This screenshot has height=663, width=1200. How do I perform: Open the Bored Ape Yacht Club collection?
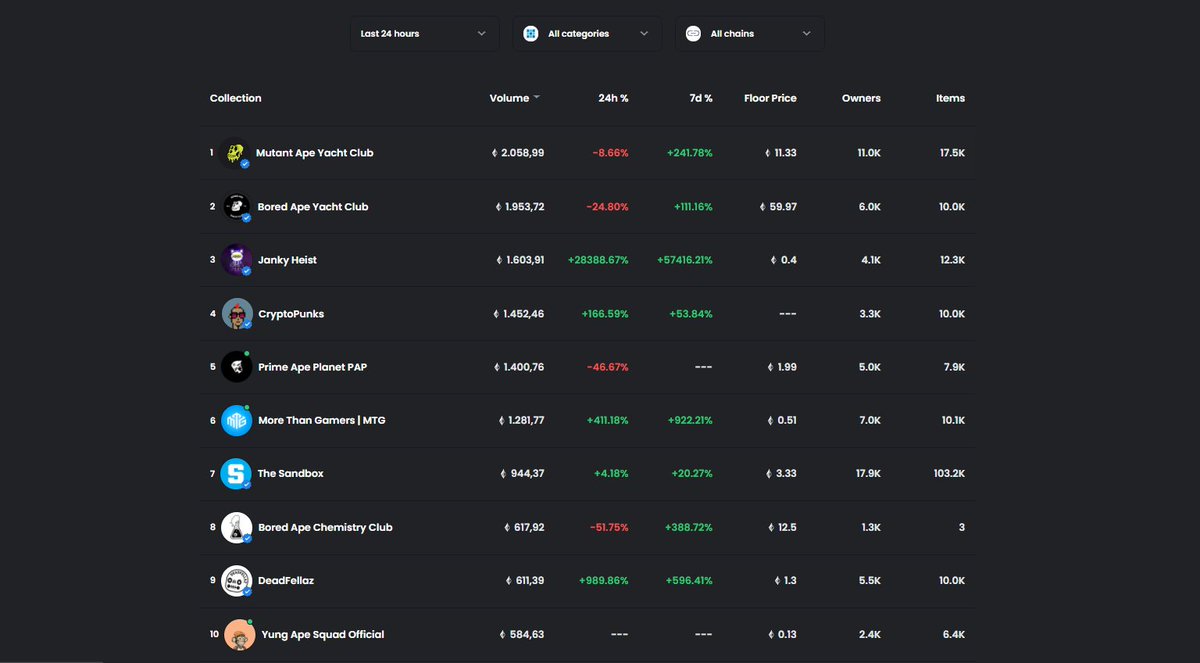click(313, 207)
